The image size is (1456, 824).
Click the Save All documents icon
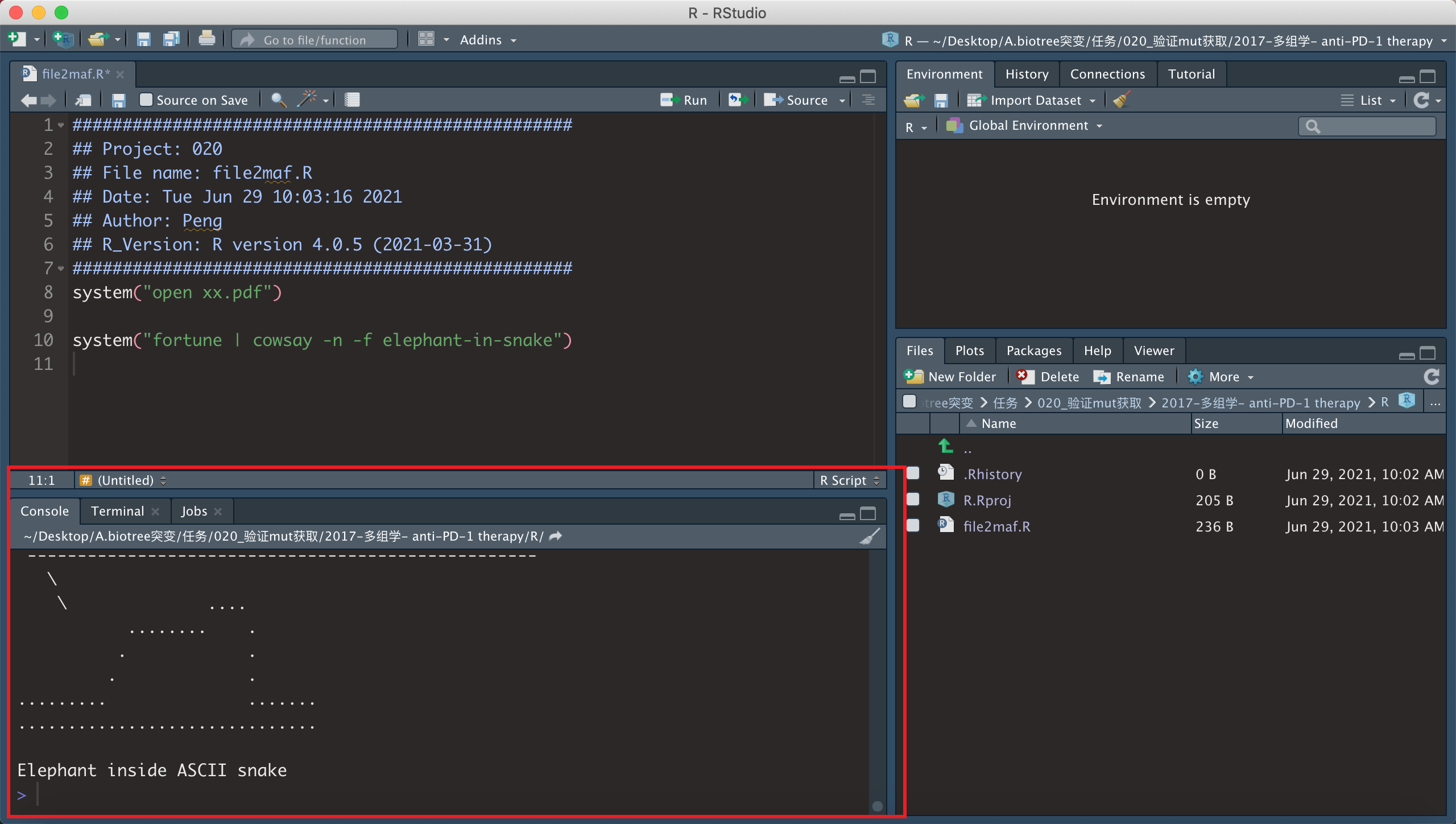[171, 39]
